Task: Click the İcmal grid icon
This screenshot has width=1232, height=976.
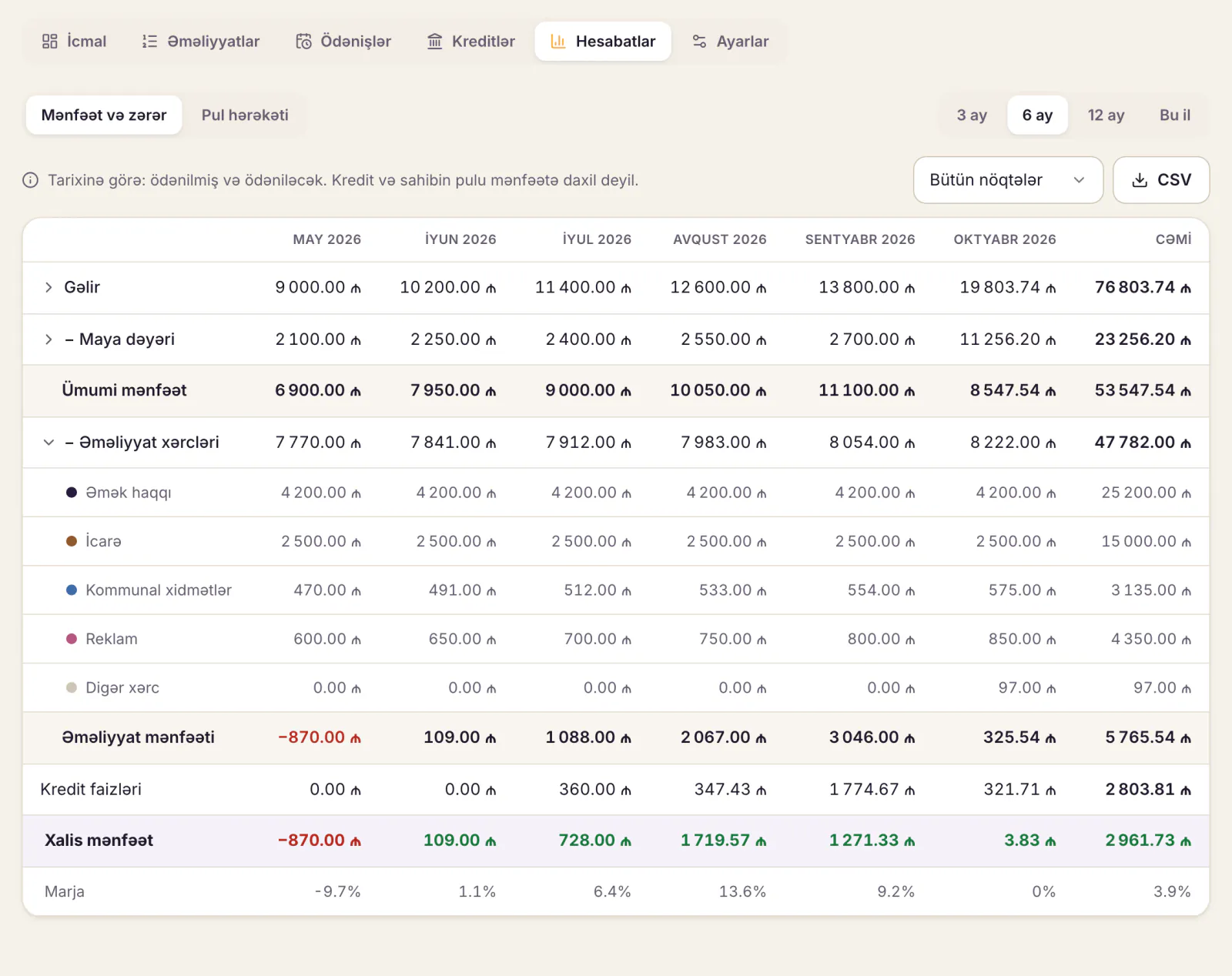Action: [x=50, y=42]
